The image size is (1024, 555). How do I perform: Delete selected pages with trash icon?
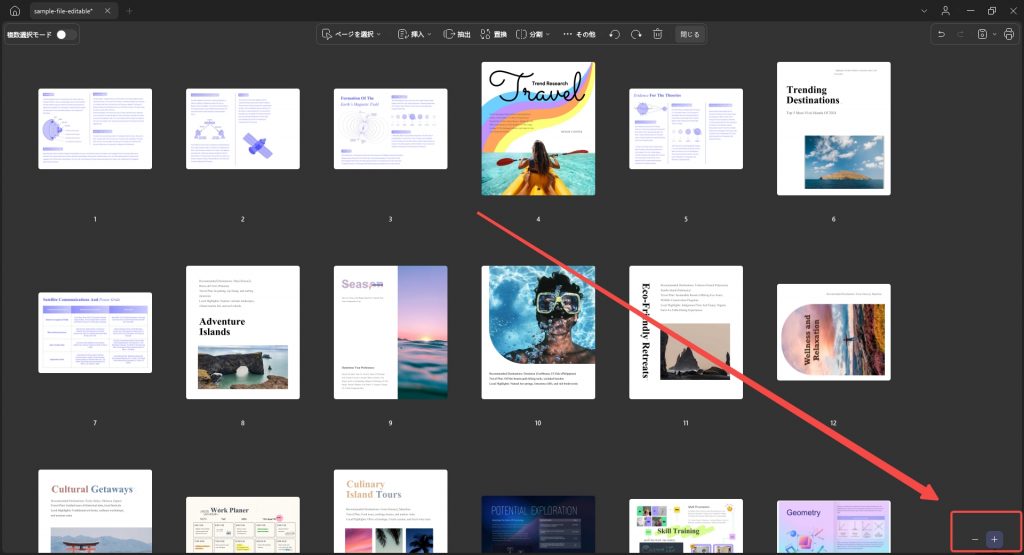(x=658, y=35)
